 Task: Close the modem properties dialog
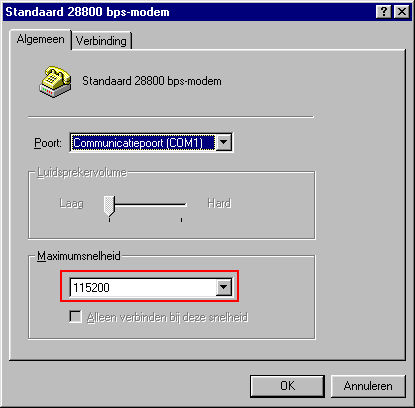(x=402, y=12)
